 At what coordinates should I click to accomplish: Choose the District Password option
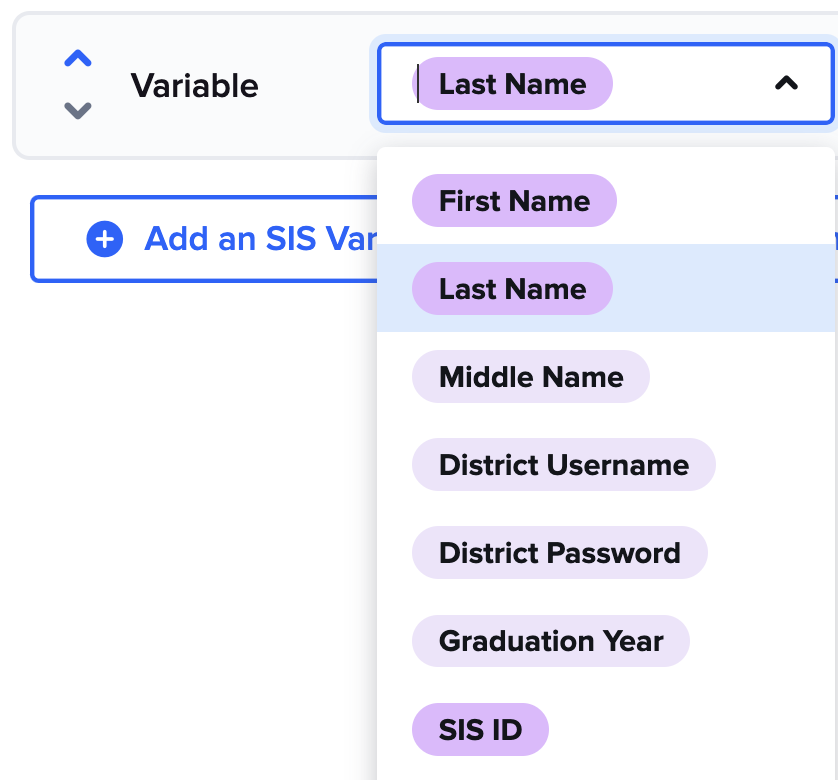(559, 553)
